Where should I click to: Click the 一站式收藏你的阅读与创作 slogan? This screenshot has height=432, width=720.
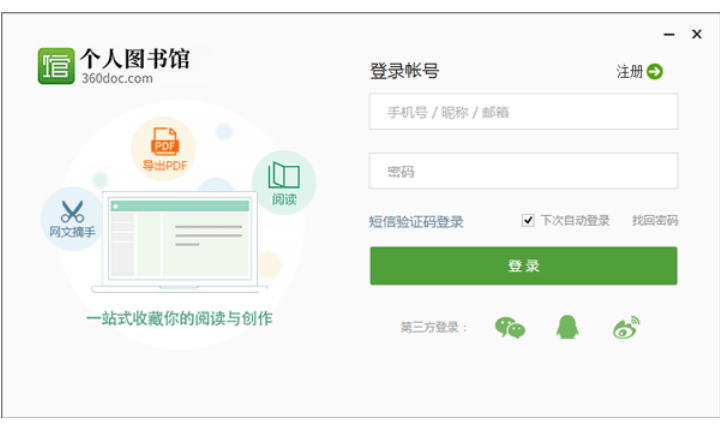coord(180,318)
